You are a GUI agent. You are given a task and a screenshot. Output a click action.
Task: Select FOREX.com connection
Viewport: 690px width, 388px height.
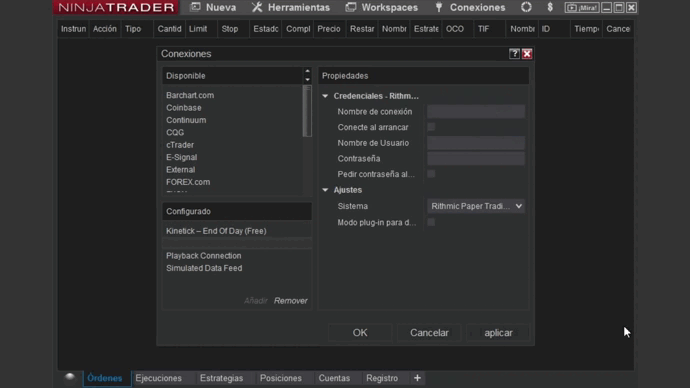coord(188,182)
